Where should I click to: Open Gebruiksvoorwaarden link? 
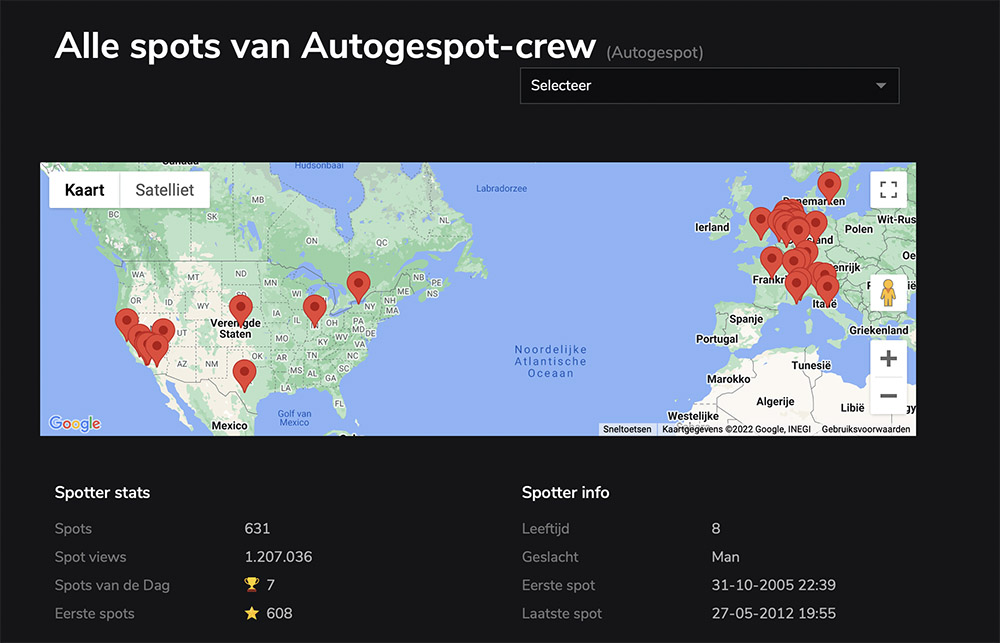coord(865,429)
